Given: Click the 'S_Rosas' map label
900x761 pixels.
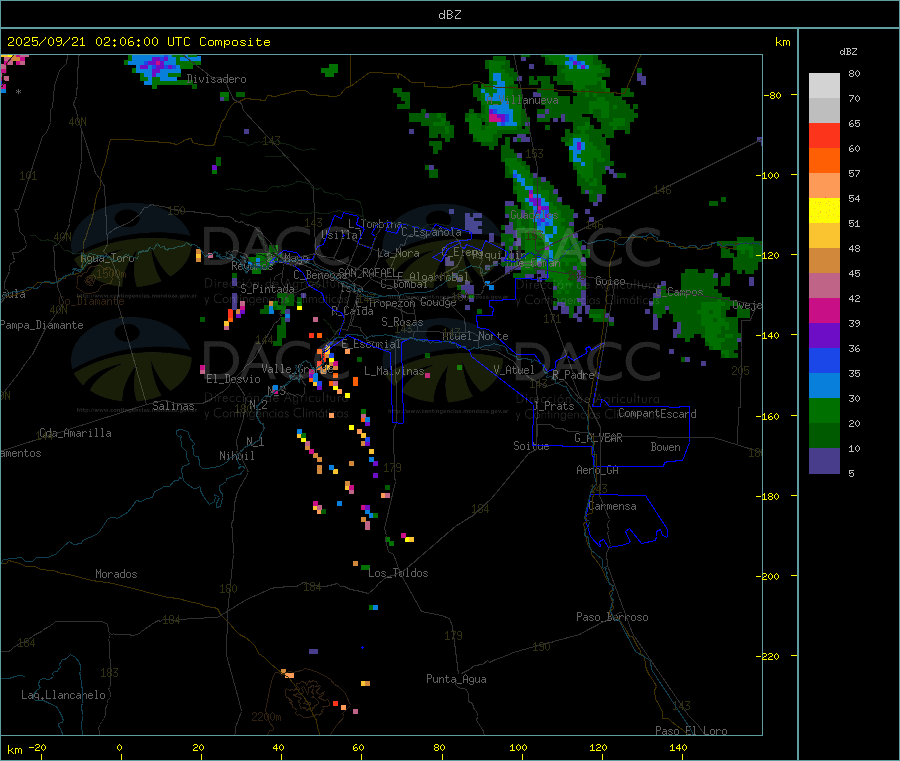Looking at the screenshot, I should pyautogui.click(x=402, y=322).
